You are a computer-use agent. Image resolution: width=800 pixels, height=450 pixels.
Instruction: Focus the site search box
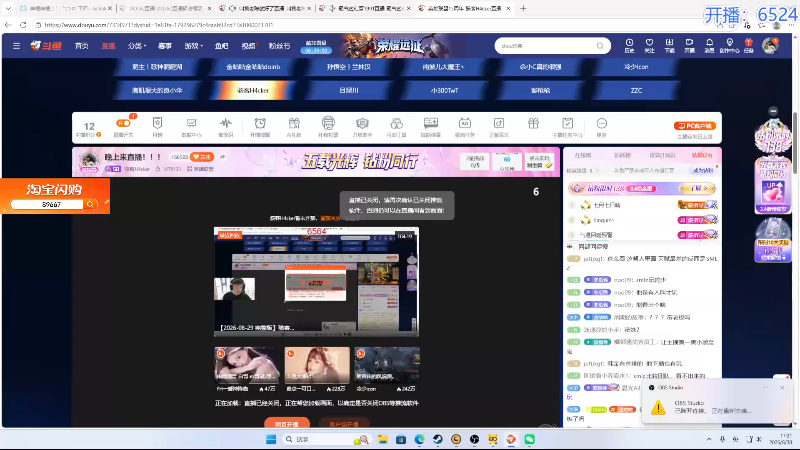point(546,46)
